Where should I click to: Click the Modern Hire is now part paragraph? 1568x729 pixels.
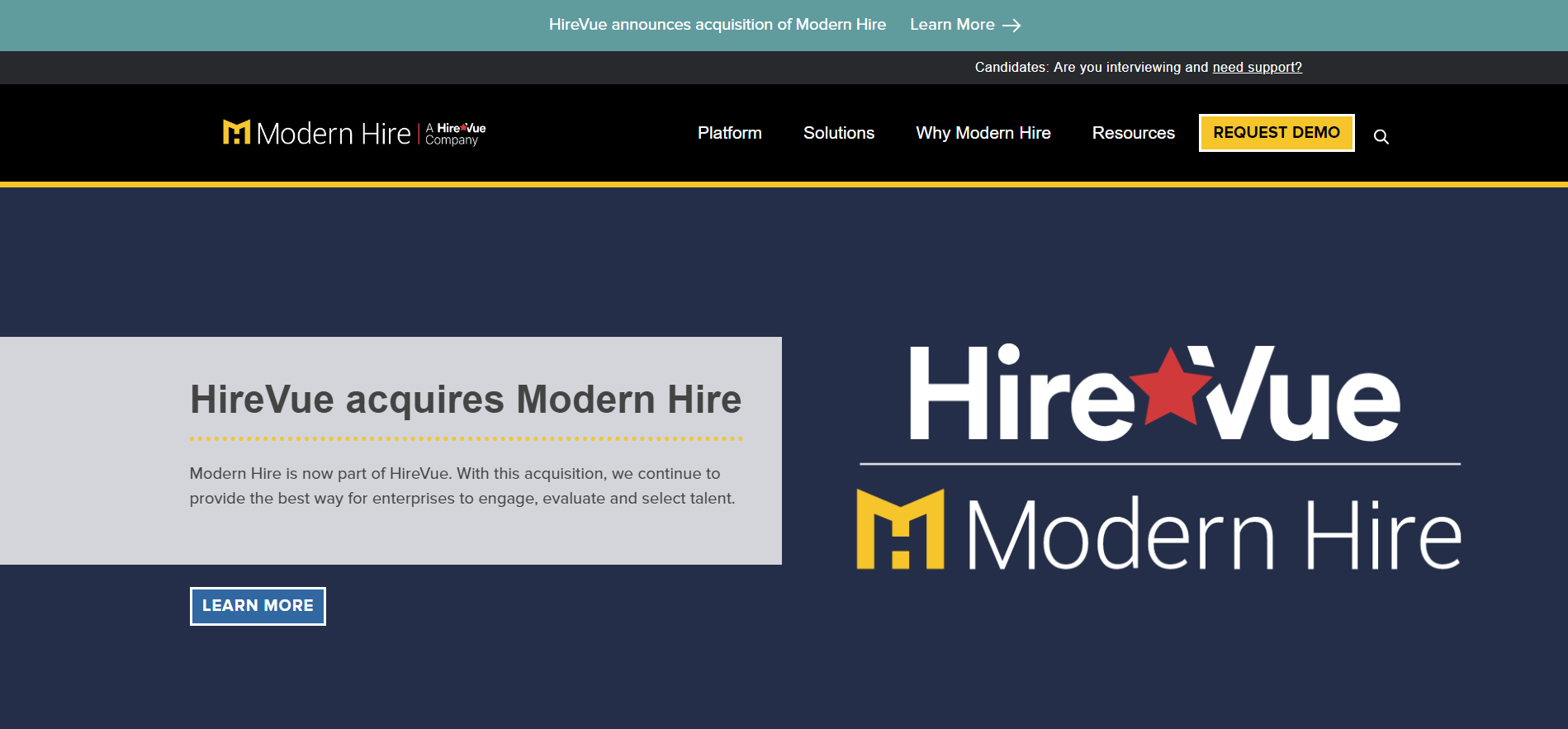(462, 485)
